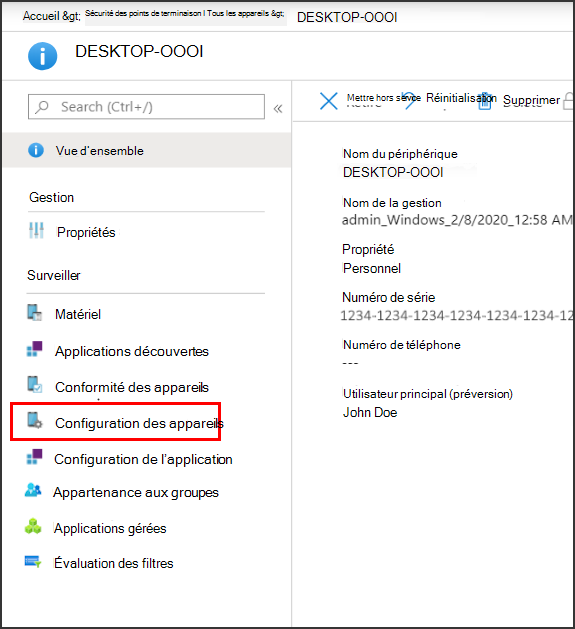Click the admin_Windows_2/8/2020 management name value
The height and width of the screenshot is (629, 575).
tap(457, 220)
